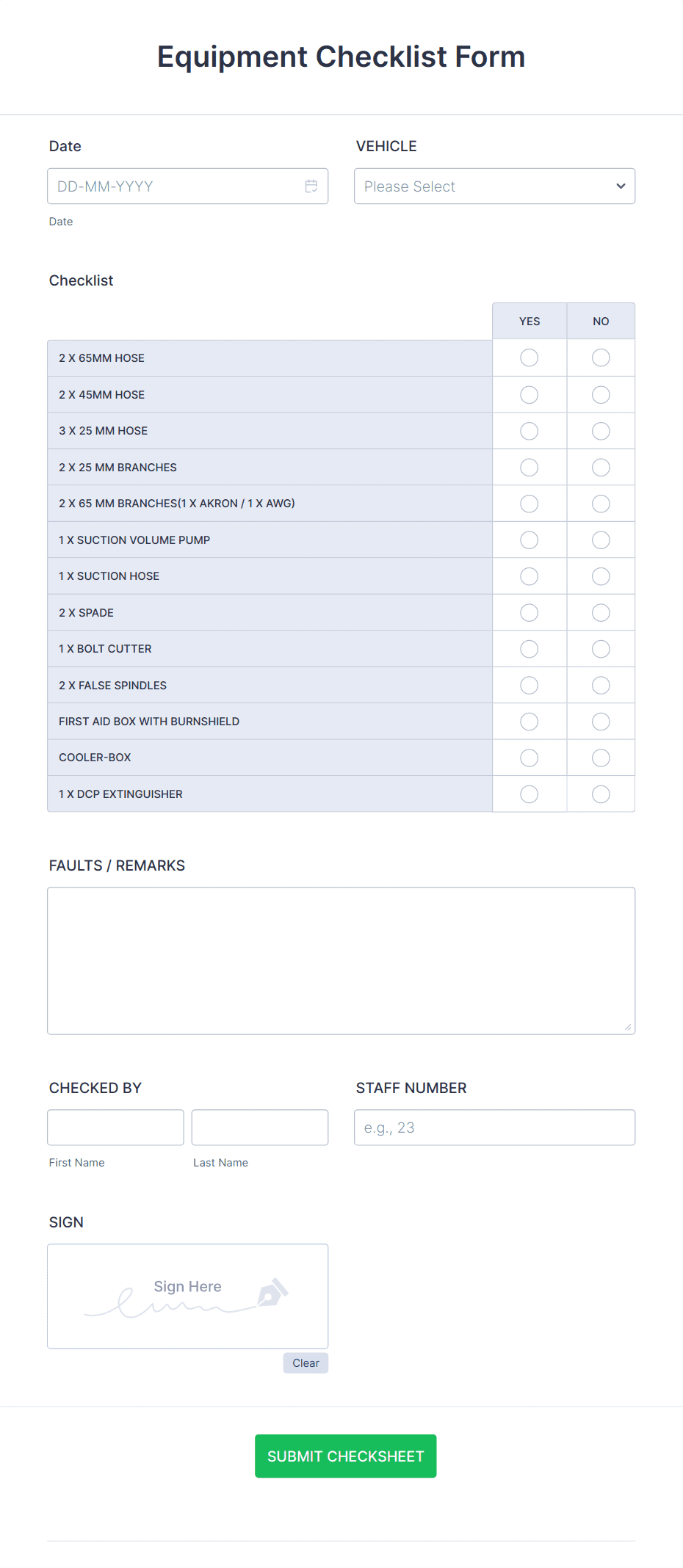This screenshot has height=1568, width=683.
Task: Select NO for 2 X 45MM HOSE
Action: [600, 394]
